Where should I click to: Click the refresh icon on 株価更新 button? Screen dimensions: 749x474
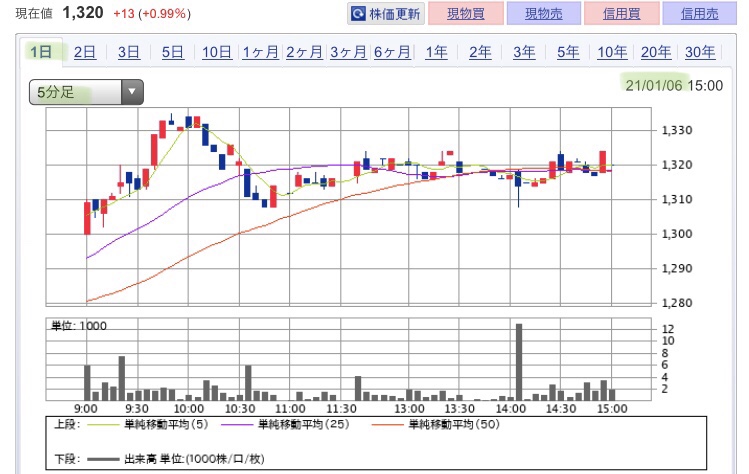coord(358,13)
